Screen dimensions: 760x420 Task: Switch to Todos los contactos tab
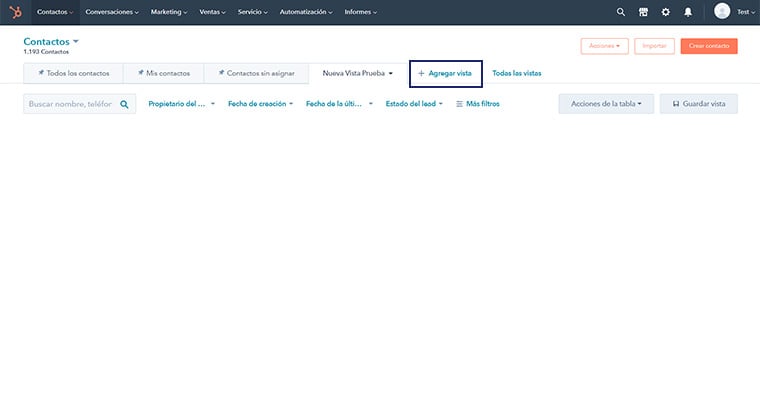(x=74, y=73)
